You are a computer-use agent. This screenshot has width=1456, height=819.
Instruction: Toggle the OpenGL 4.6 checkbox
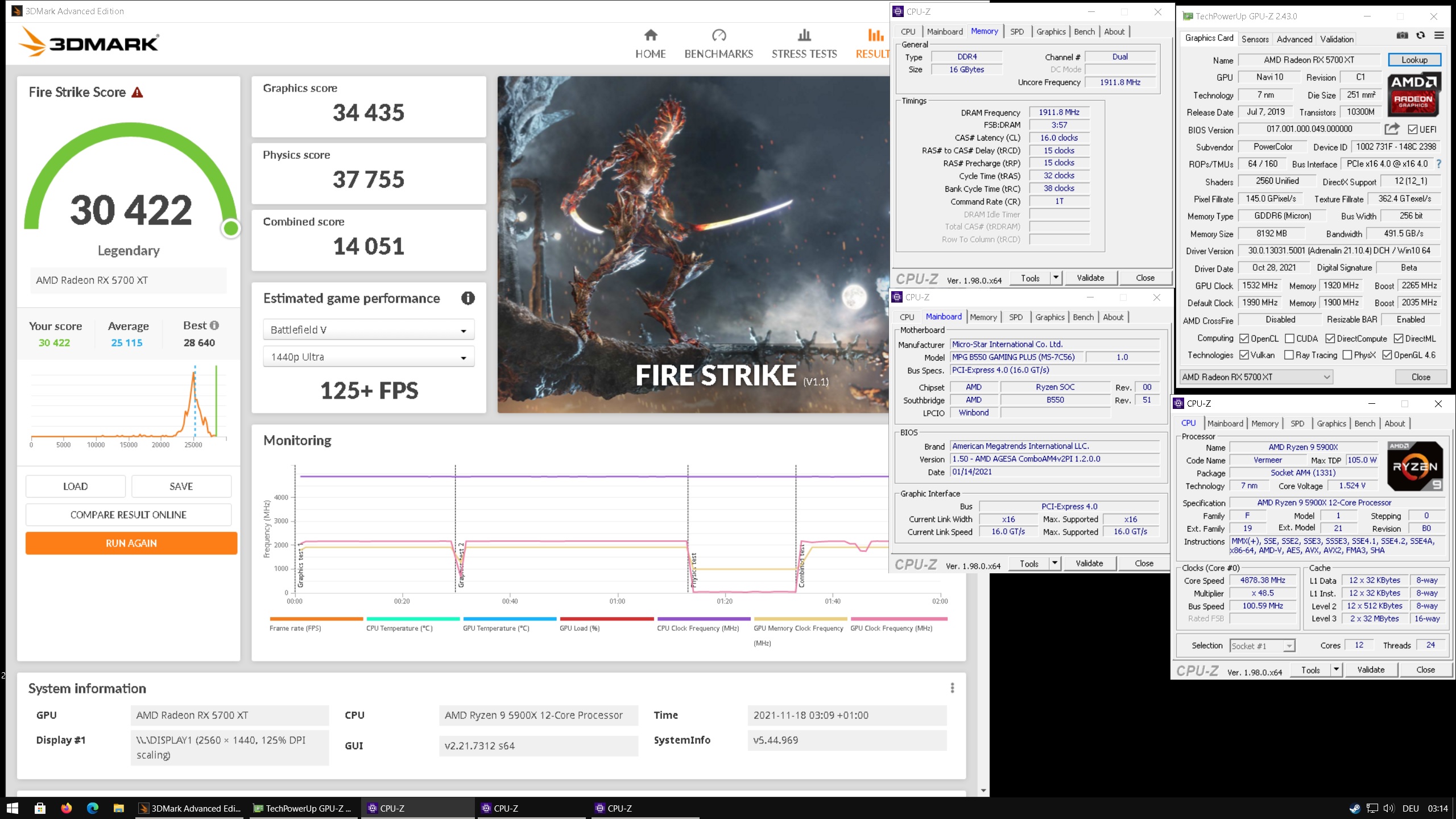(1387, 355)
